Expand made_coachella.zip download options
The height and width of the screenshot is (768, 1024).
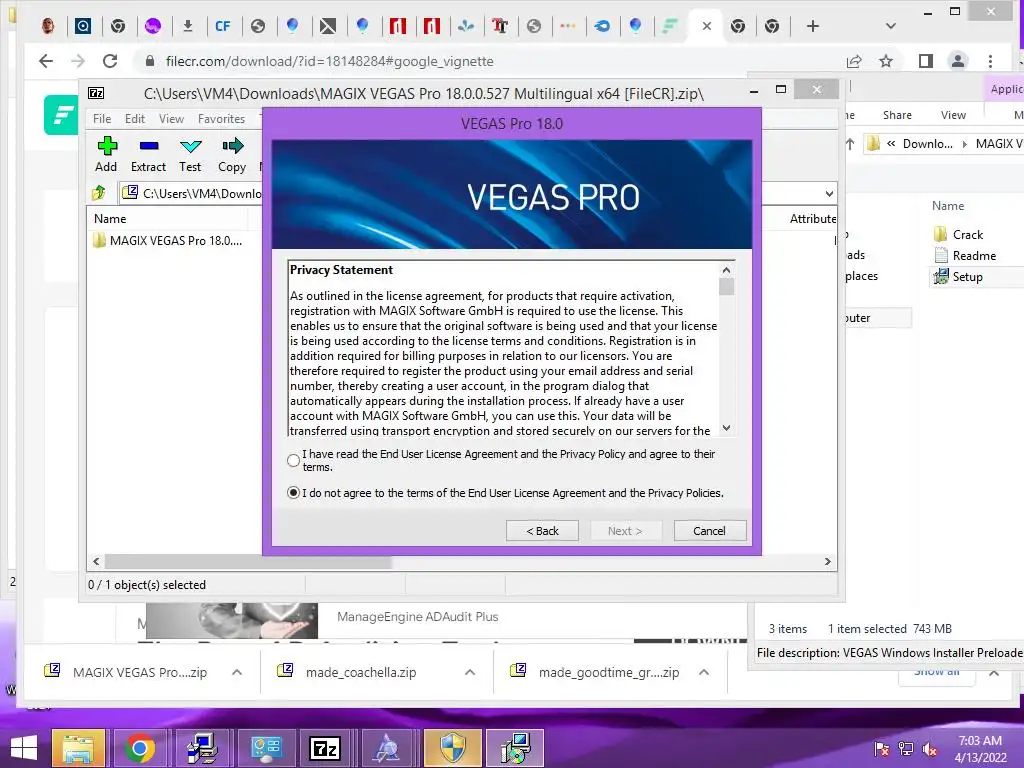470,672
